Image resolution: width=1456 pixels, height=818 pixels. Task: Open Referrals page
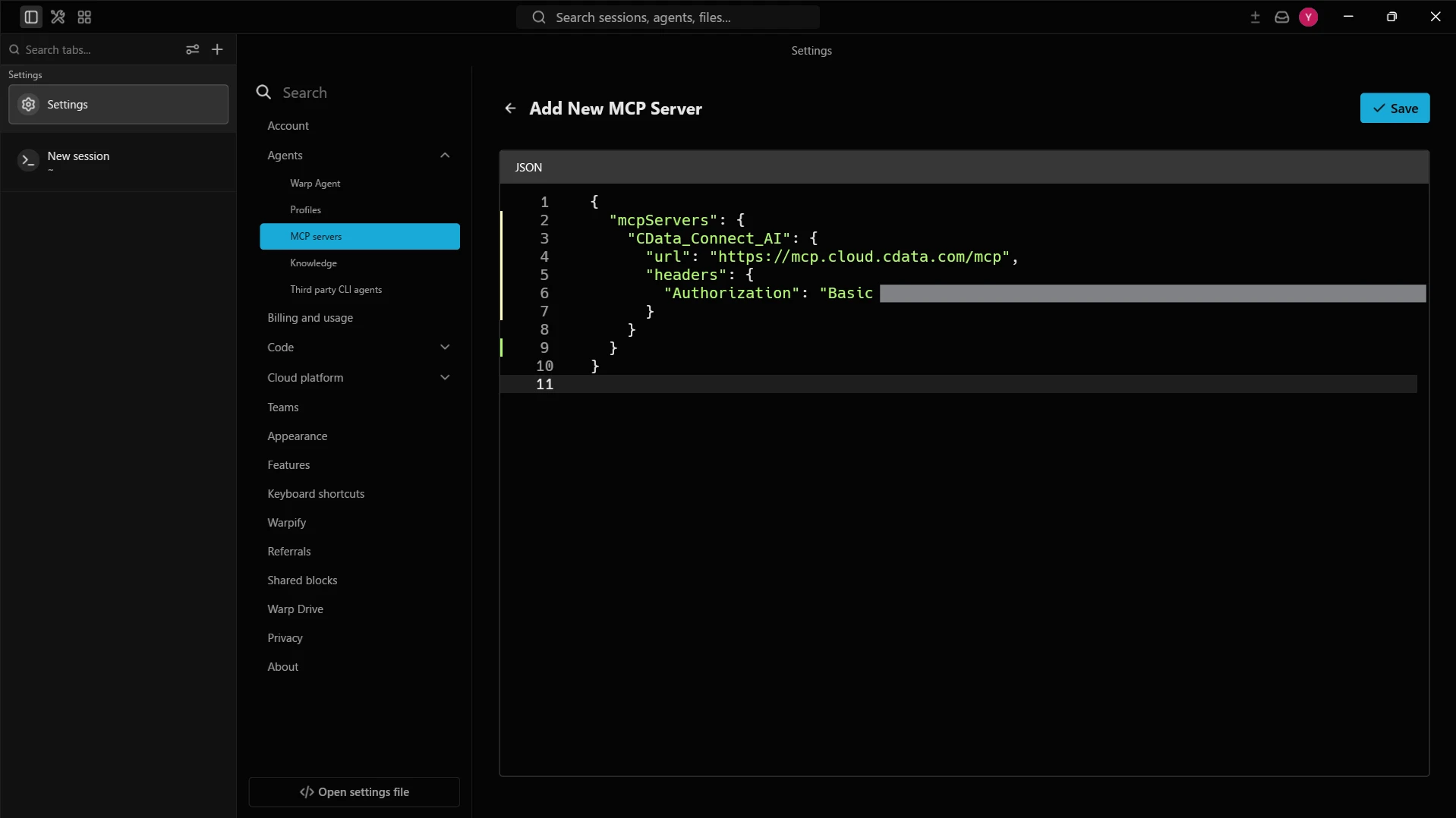tap(288, 552)
